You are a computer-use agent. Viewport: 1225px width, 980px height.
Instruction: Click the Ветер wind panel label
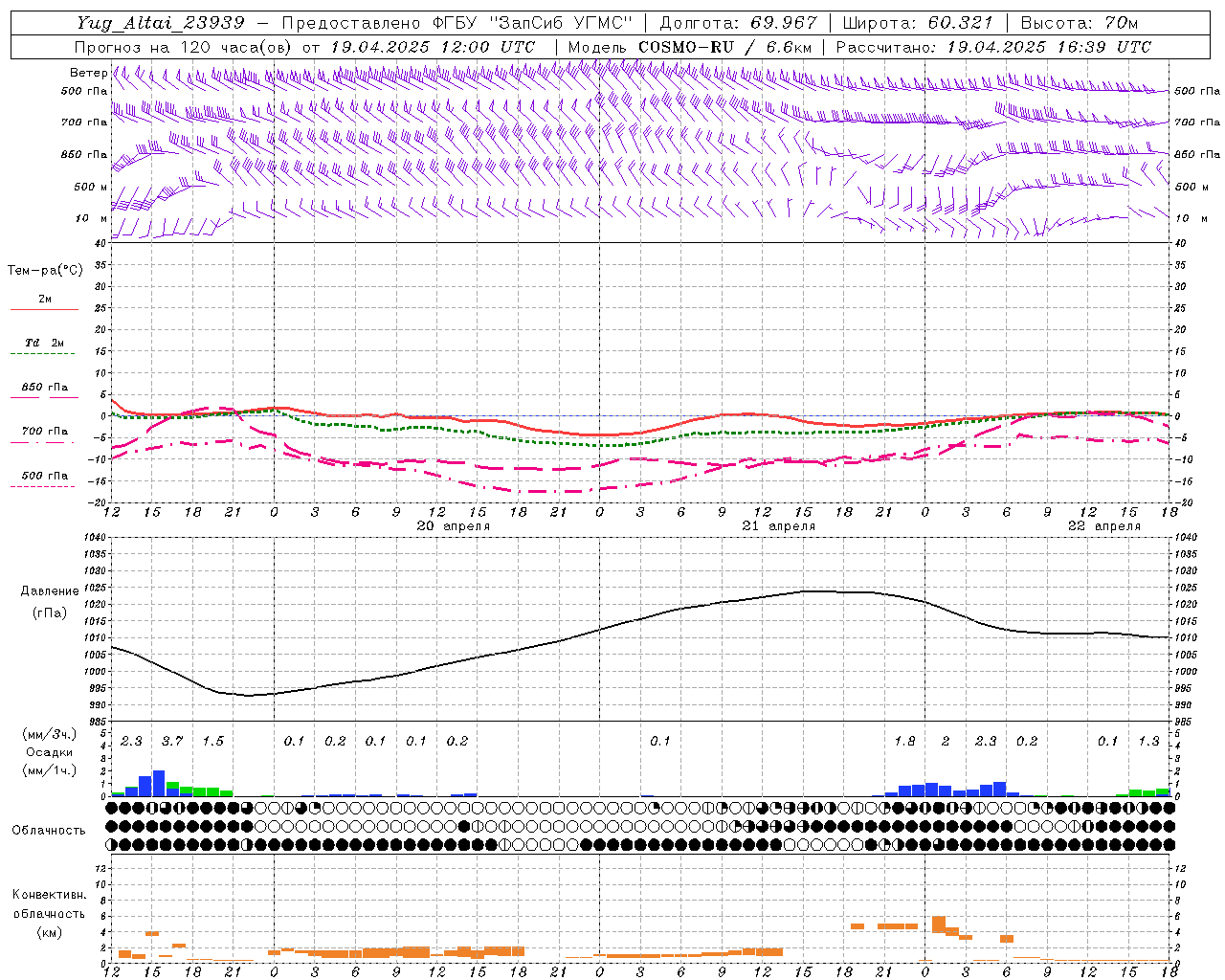pyautogui.click(x=88, y=73)
